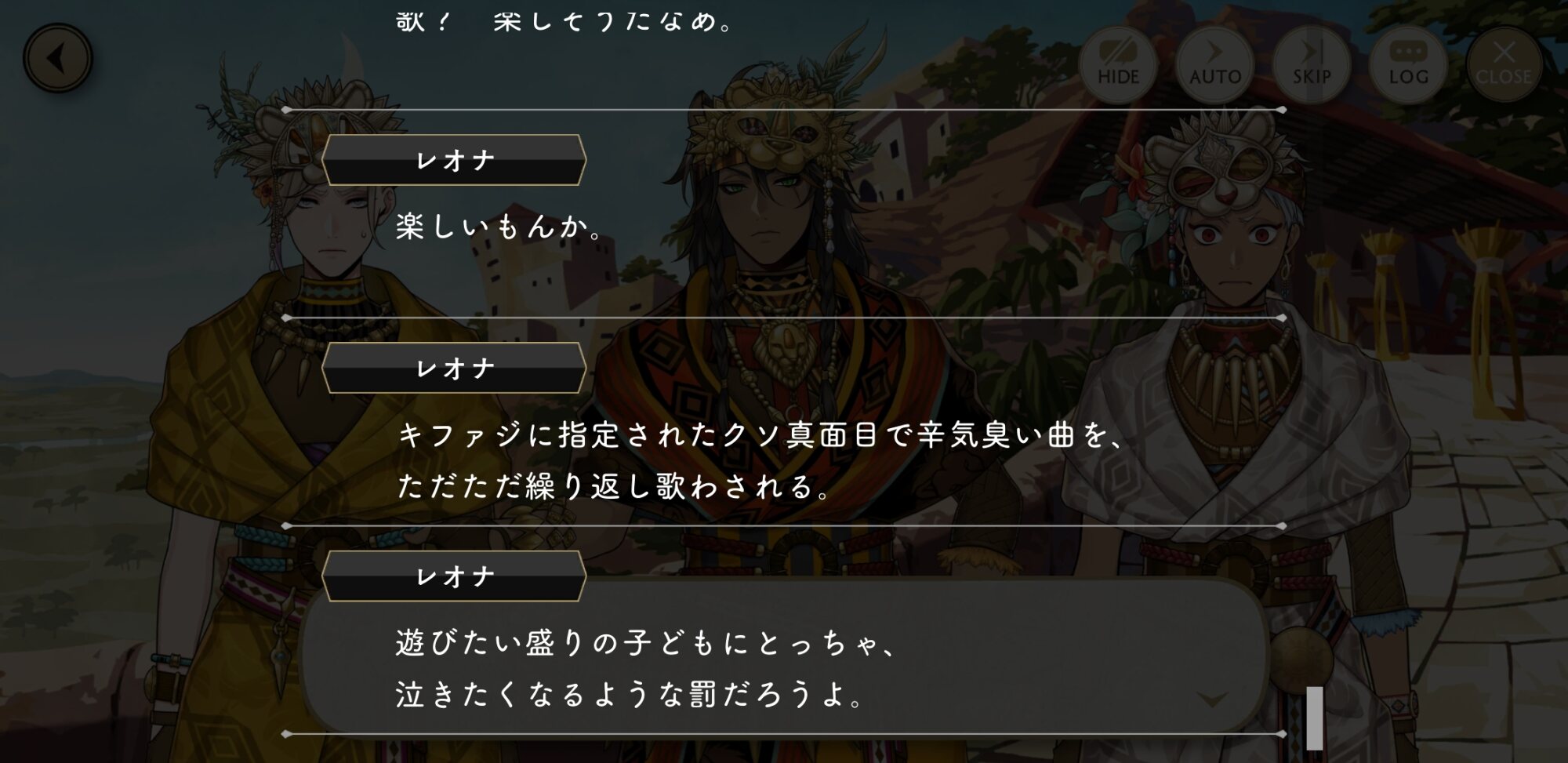
Task: Select the third レオナ name plate
Action: [454, 576]
